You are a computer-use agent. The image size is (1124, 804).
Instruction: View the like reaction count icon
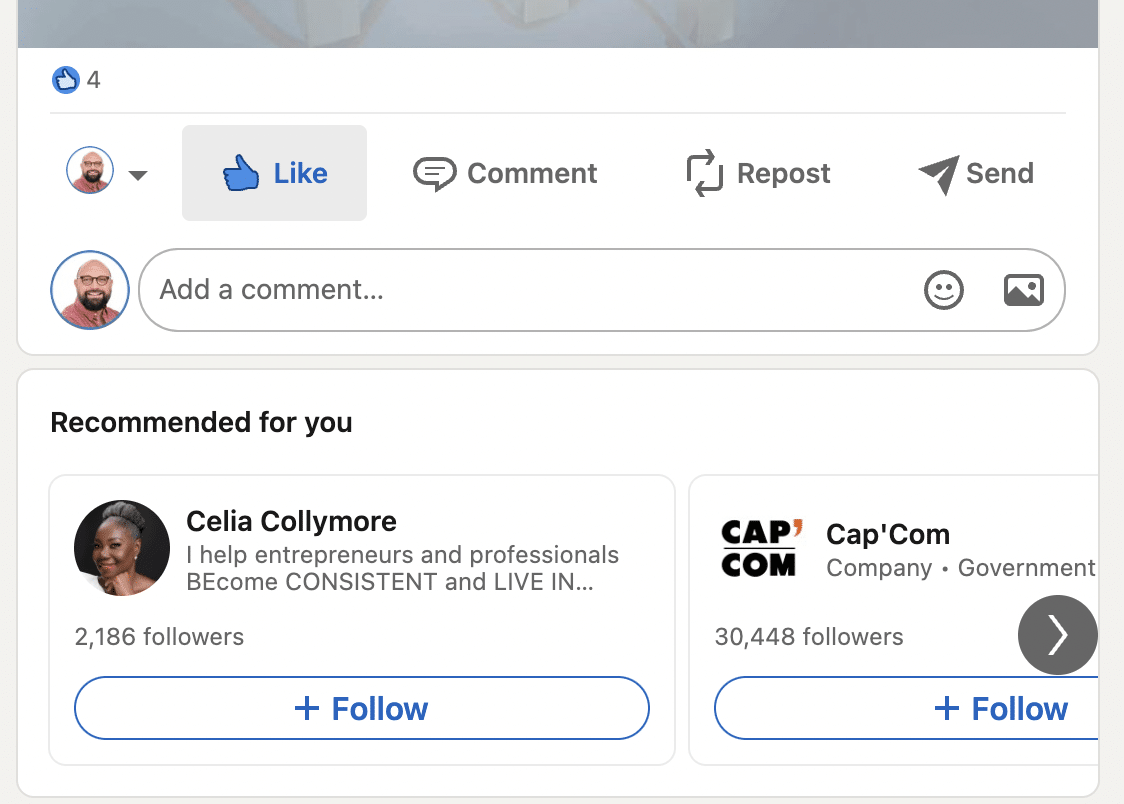[65, 80]
